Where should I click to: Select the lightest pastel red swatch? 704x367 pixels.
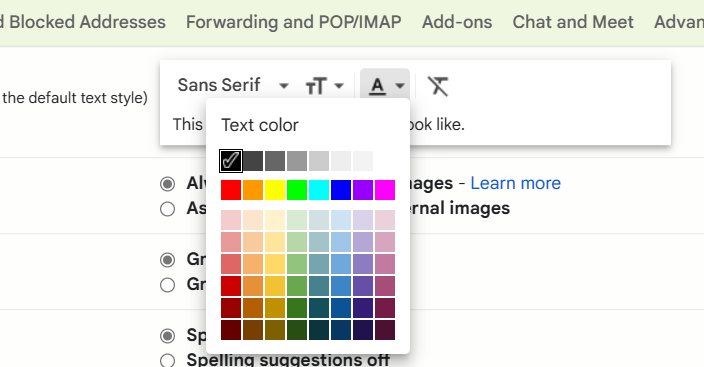(x=231, y=220)
